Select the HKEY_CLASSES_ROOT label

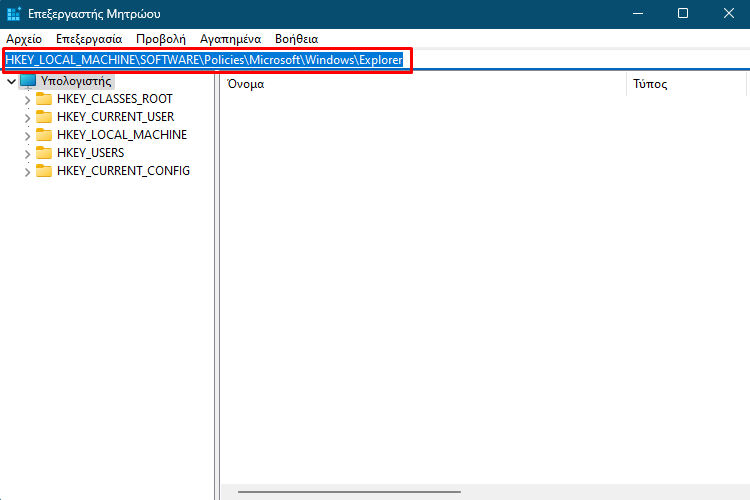pos(115,99)
